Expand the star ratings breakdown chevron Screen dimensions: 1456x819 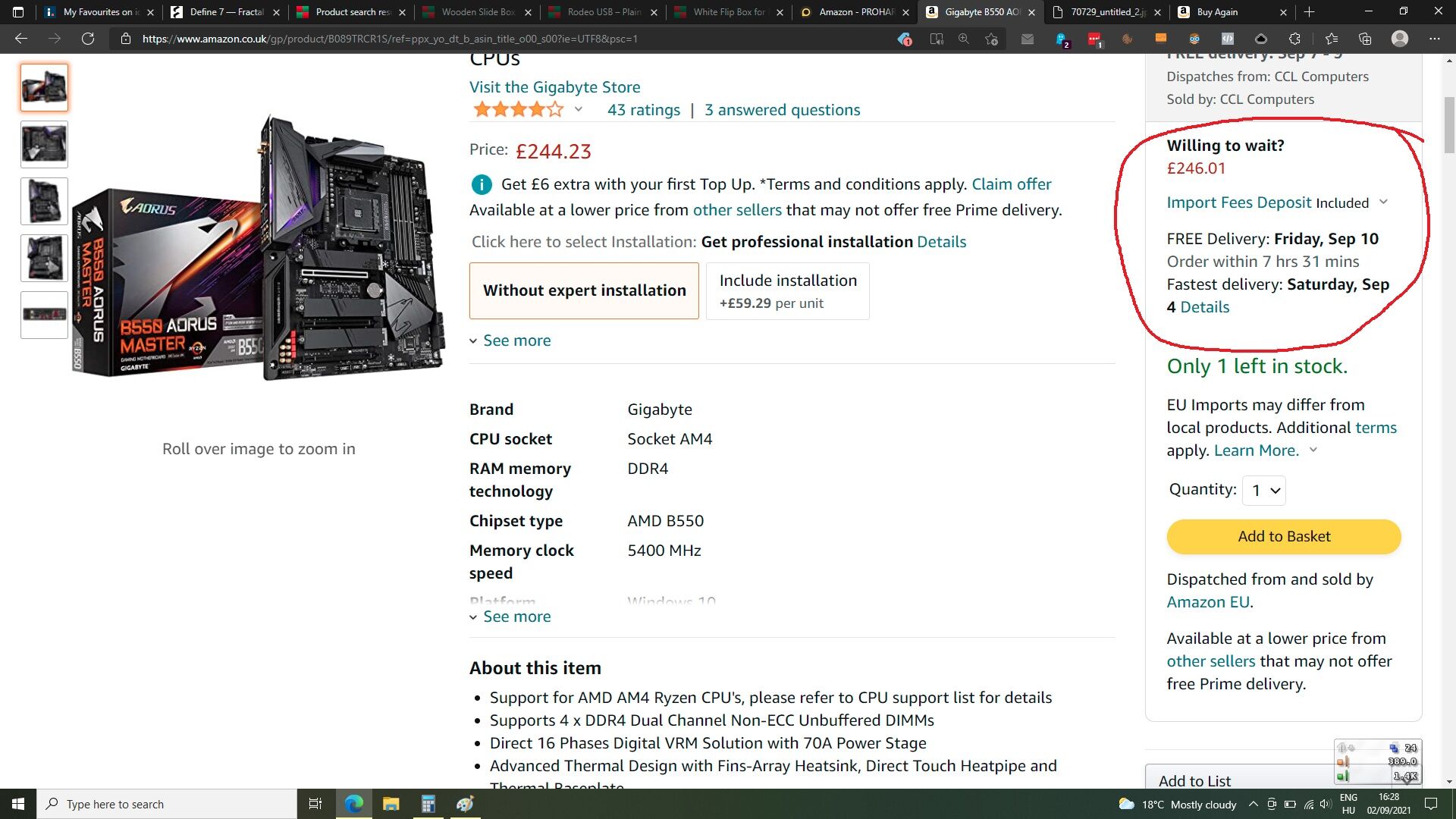click(x=579, y=109)
